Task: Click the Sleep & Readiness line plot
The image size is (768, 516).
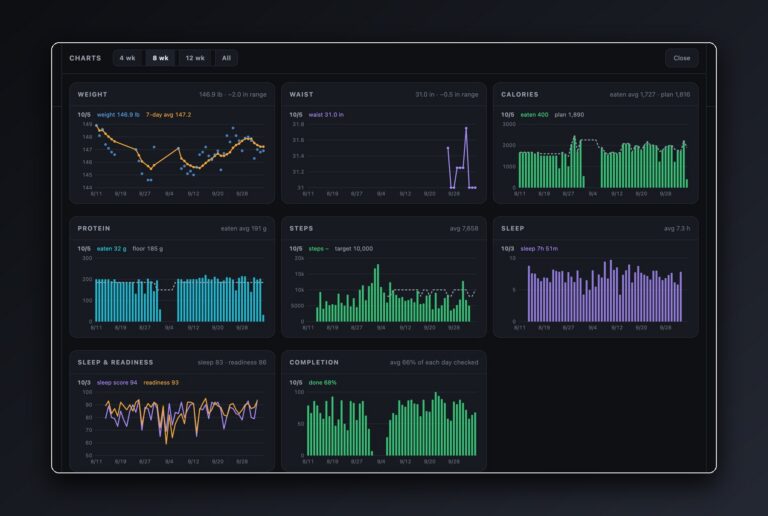Action: pos(180,423)
